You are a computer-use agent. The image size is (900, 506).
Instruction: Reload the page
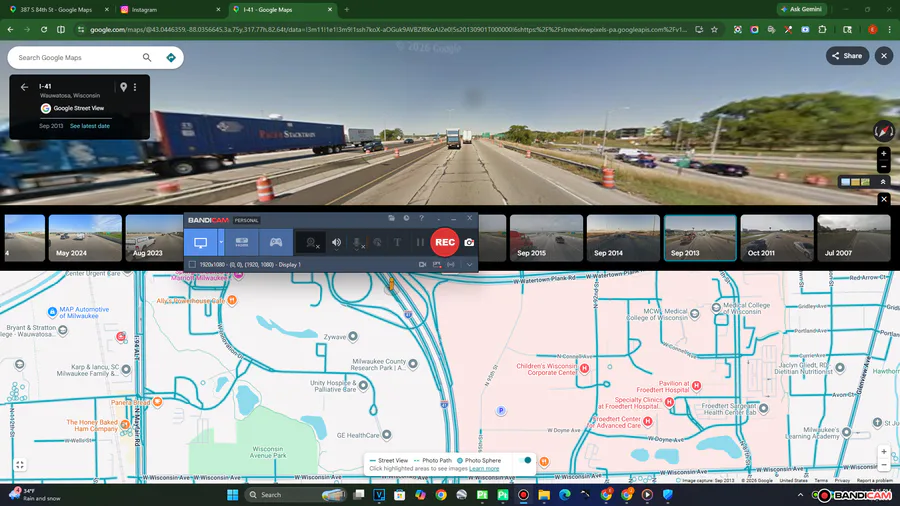click(44, 29)
